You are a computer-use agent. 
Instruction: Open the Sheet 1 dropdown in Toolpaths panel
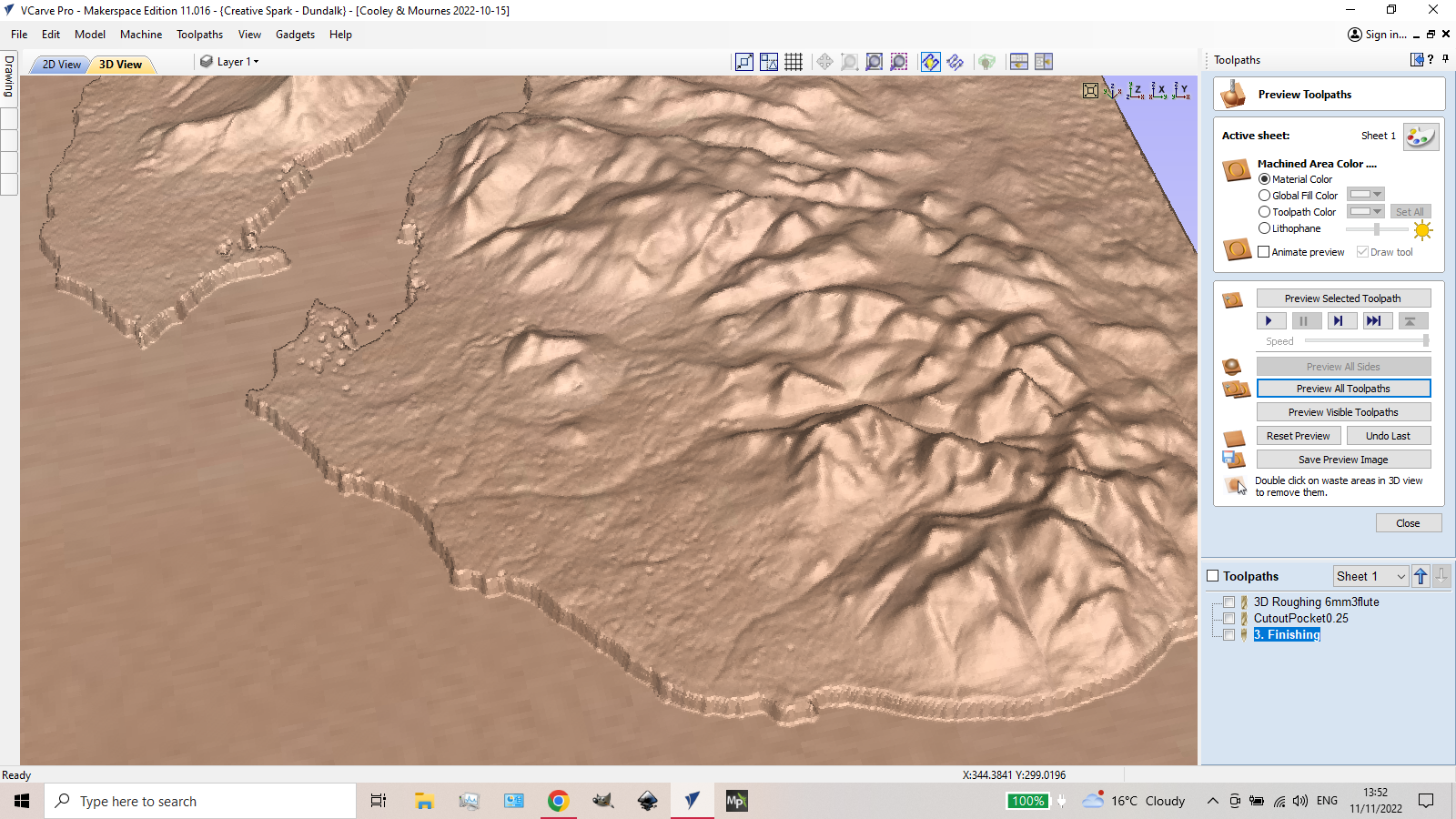[x=1370, y=575]
